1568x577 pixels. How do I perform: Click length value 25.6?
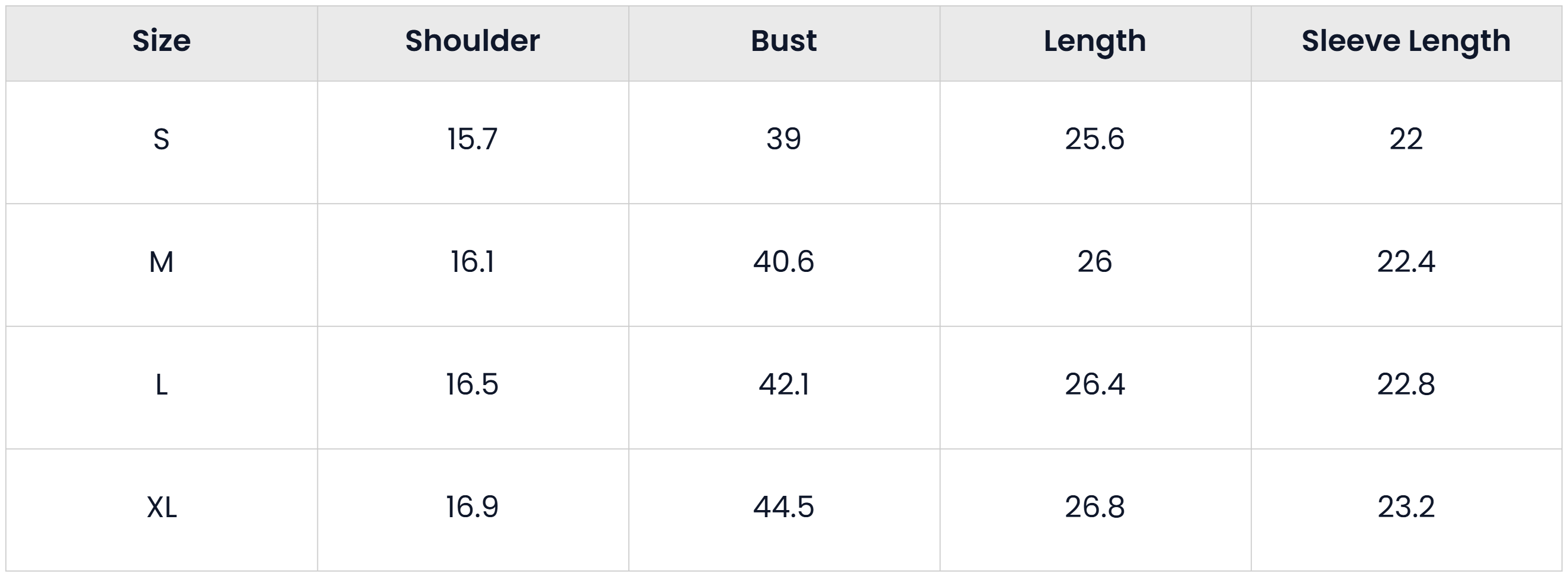pyautogui.click(x=1094, y=139)
